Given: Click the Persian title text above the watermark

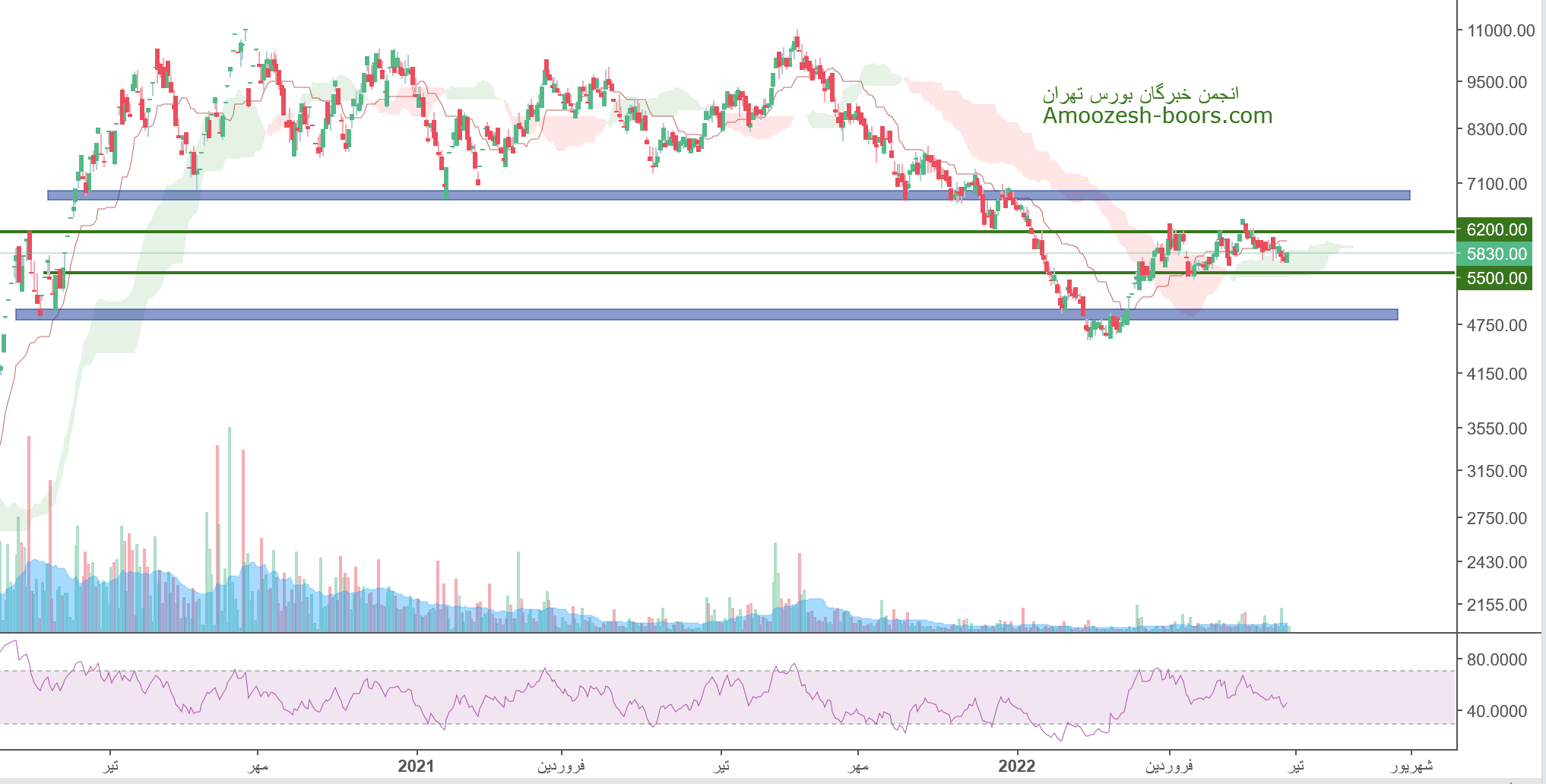Looking at the screenshot, I should coord(1140,94).
